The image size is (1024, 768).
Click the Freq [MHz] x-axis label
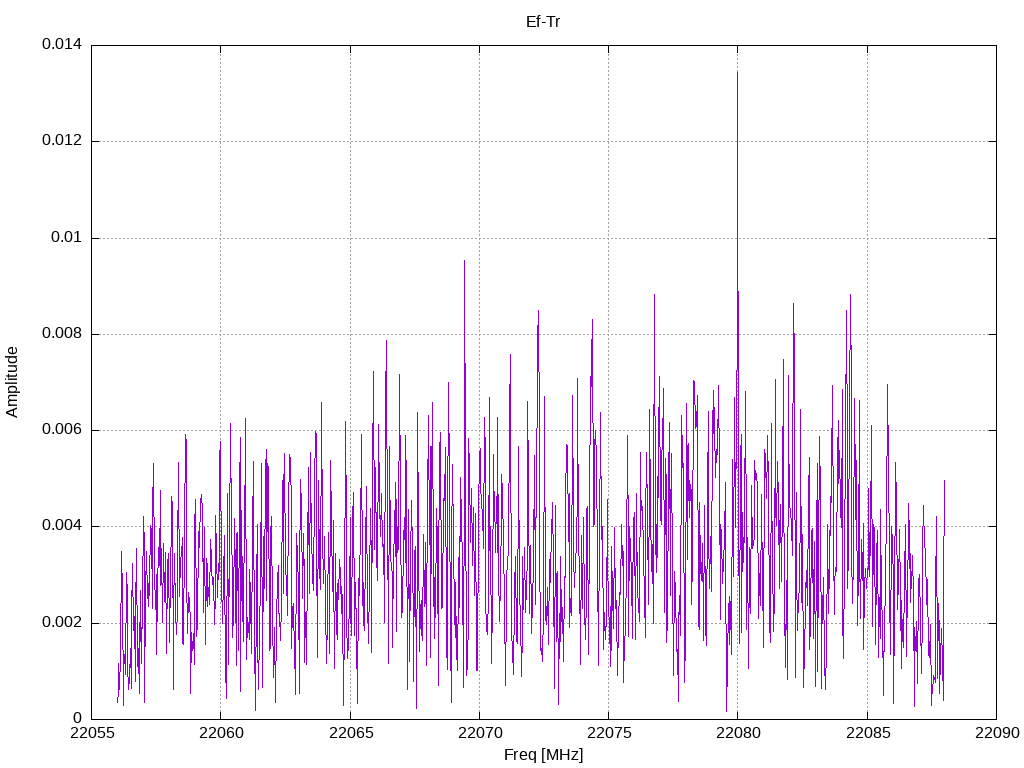tap(543, 755)
